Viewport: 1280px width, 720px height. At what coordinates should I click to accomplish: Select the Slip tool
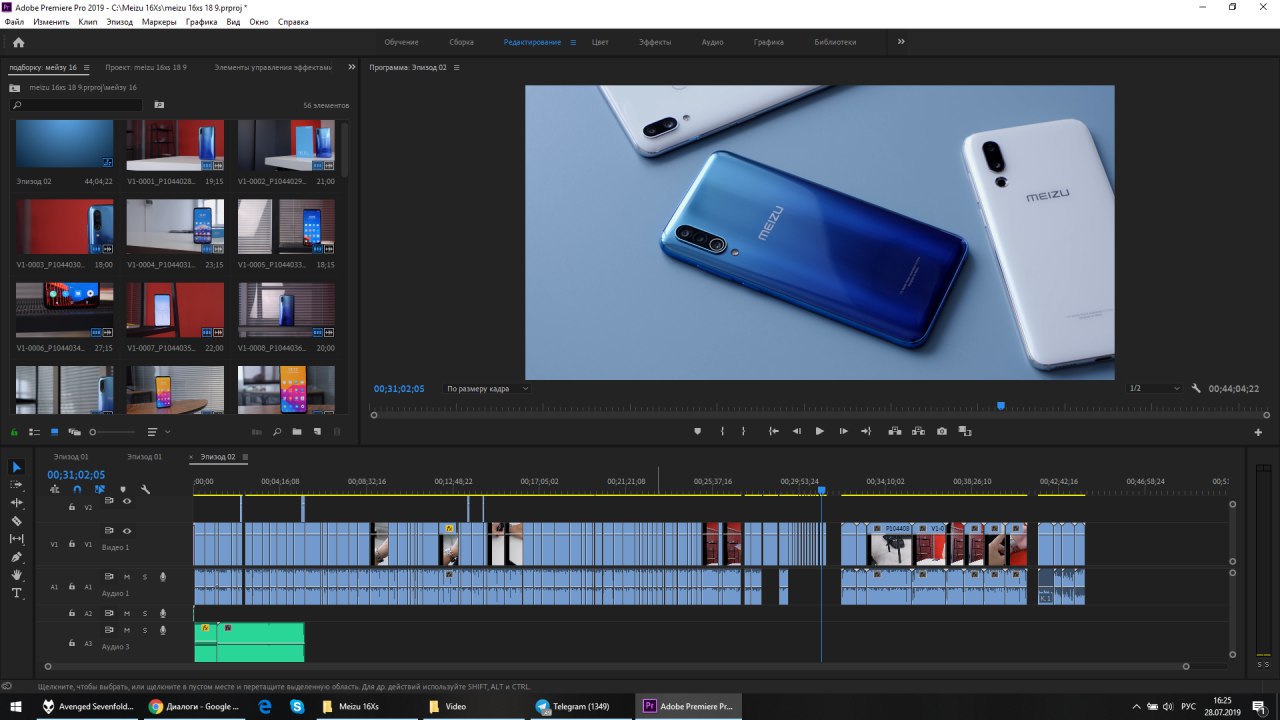[x=16, y=539]
